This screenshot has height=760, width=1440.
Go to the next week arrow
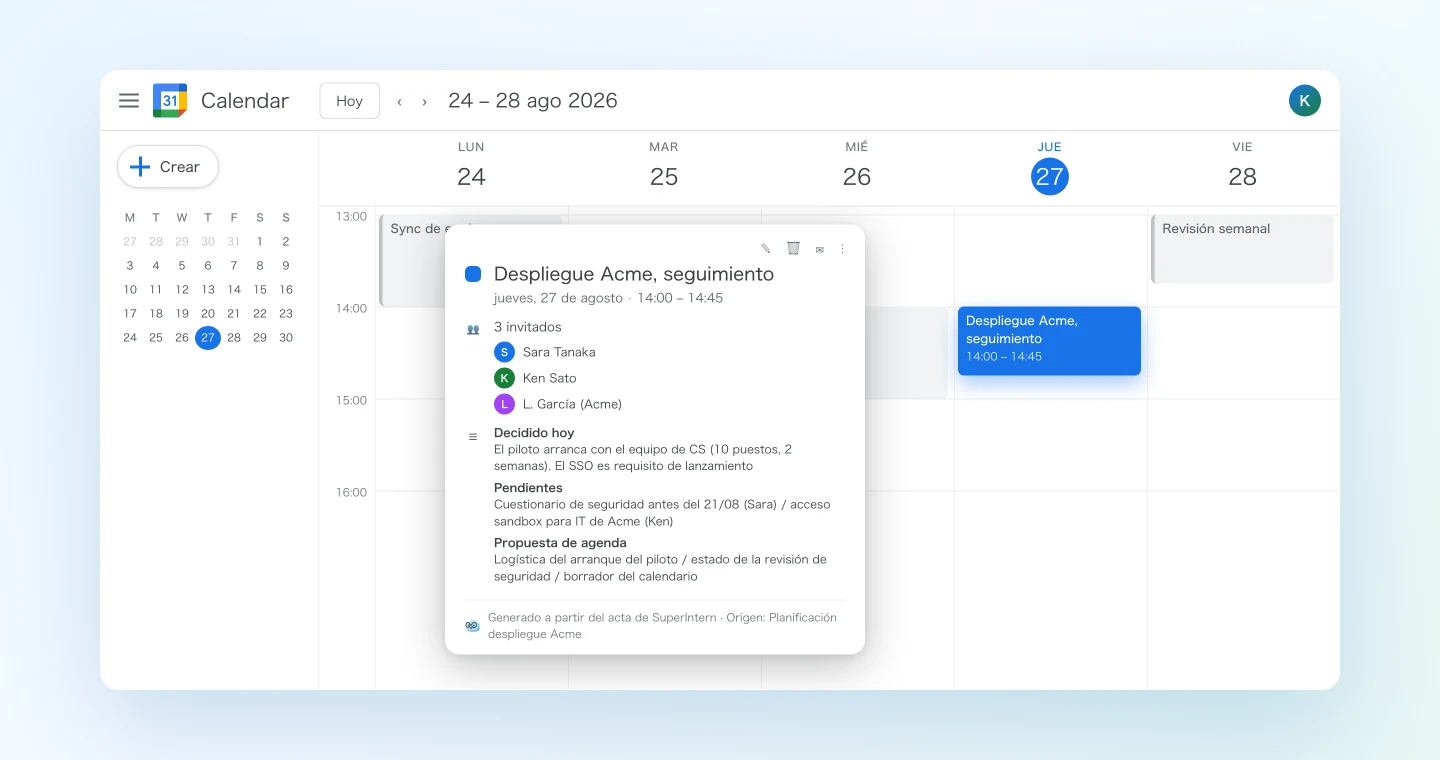(424, 101)
